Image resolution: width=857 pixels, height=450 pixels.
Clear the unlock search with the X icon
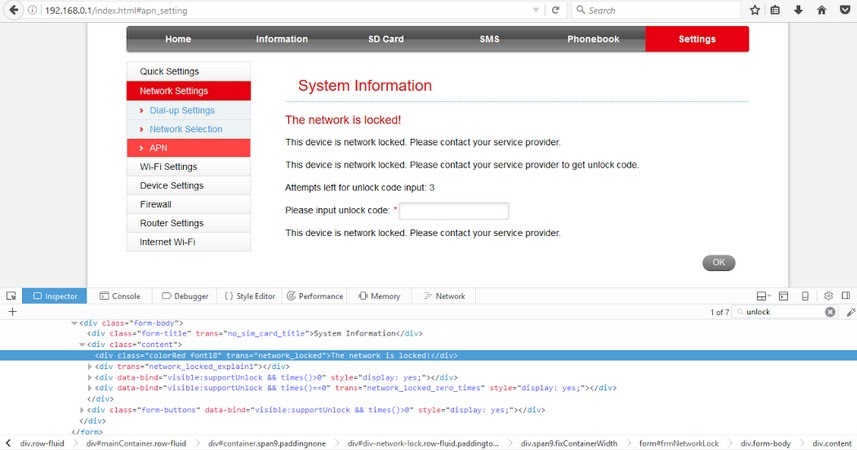click(x=830, y=312)
